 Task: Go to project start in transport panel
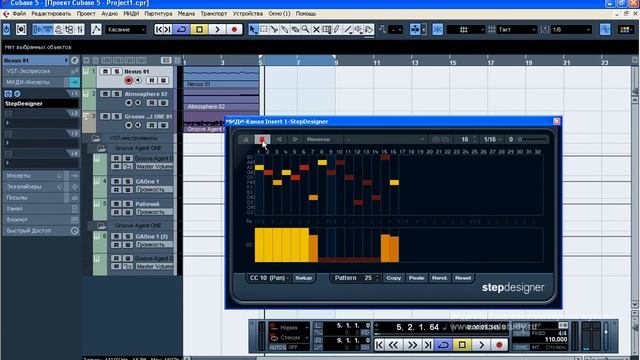click(x=379, y=345)
